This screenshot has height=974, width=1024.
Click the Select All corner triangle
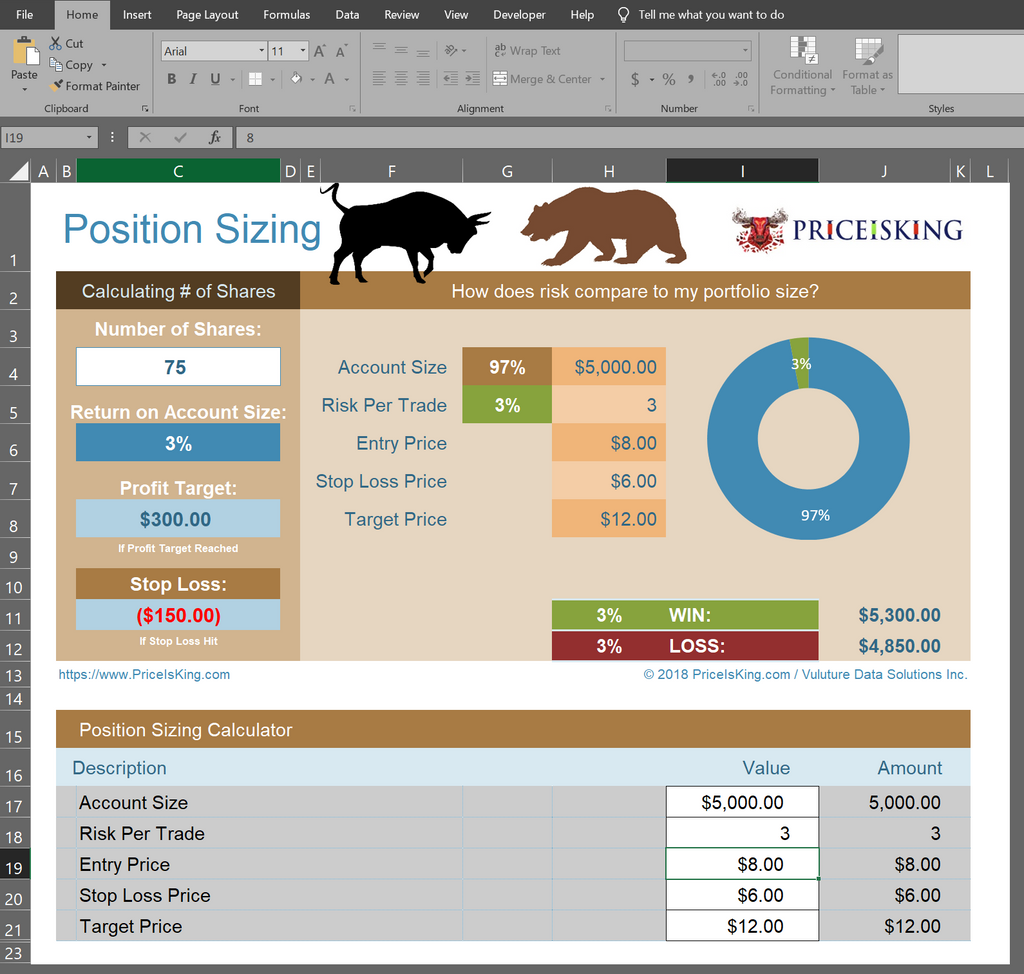tap(20, 171)
